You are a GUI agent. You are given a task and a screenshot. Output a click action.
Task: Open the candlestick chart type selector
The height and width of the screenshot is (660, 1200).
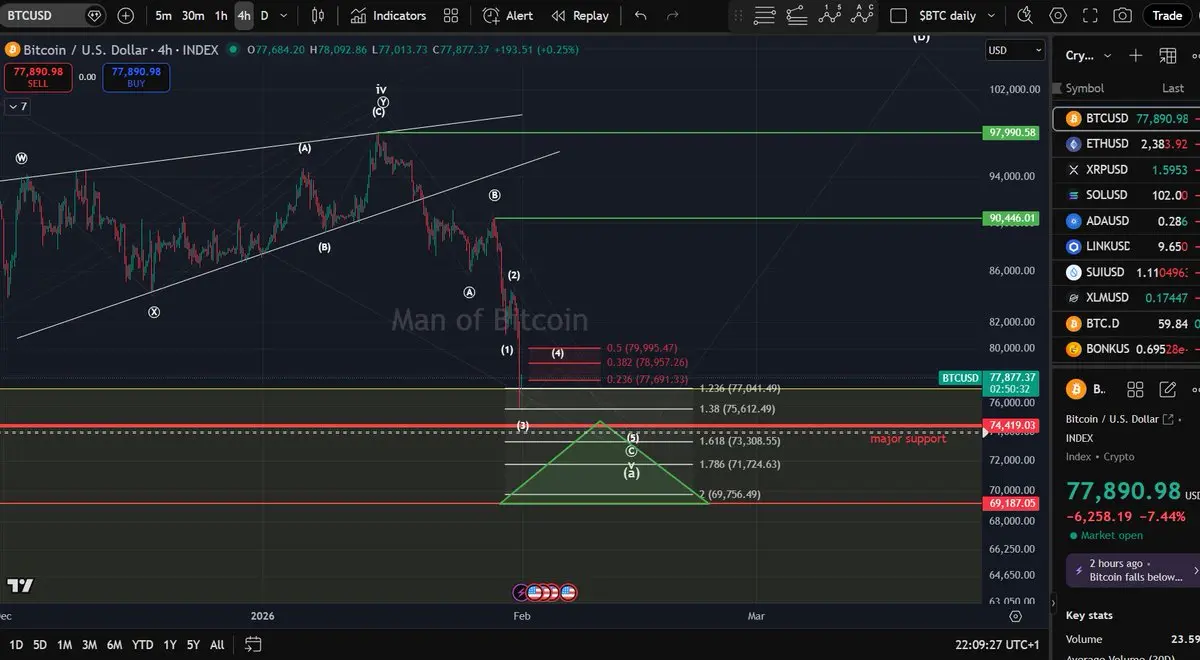318,15
